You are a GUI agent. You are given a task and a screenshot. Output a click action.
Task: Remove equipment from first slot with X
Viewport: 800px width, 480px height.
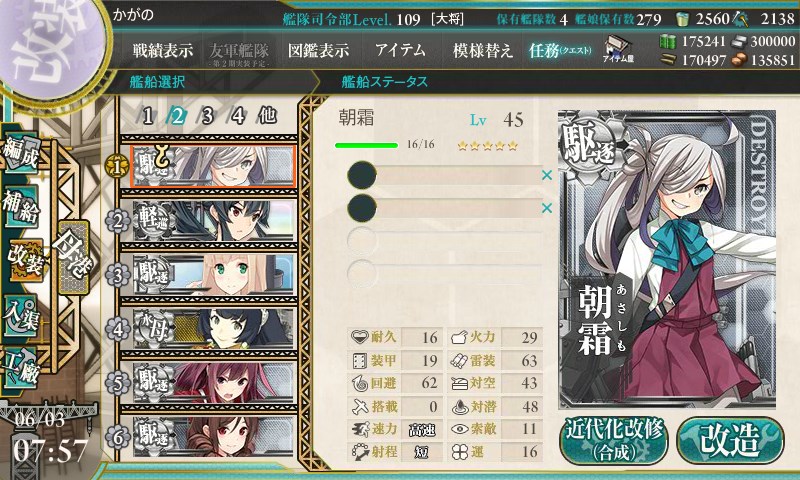[x=547, y=175]
